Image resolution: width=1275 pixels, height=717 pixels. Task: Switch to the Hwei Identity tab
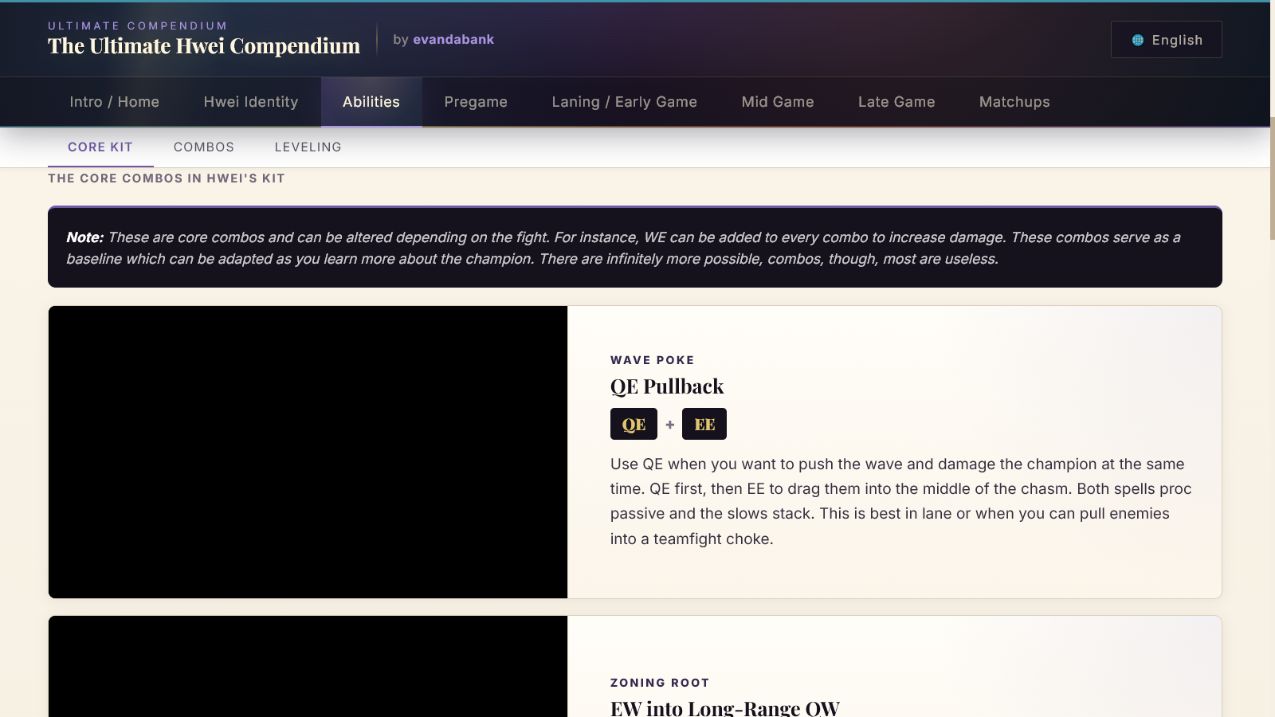coord(251,102)
